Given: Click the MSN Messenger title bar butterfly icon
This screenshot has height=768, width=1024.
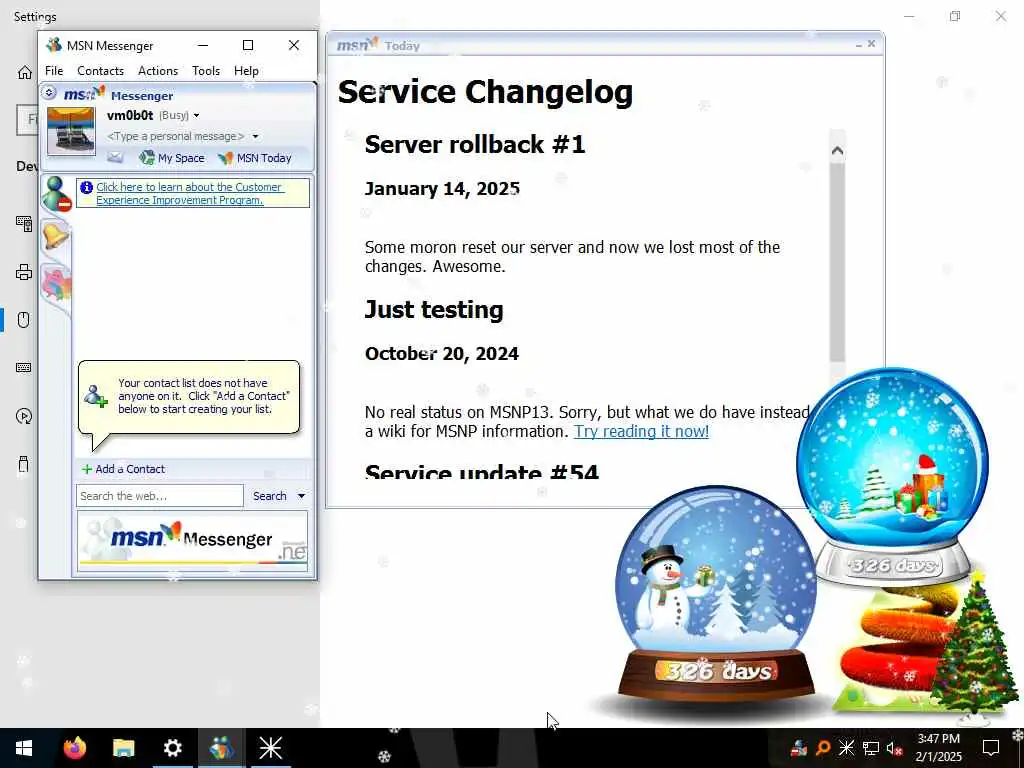Looking at the screenshot, I should click(54, 45).
